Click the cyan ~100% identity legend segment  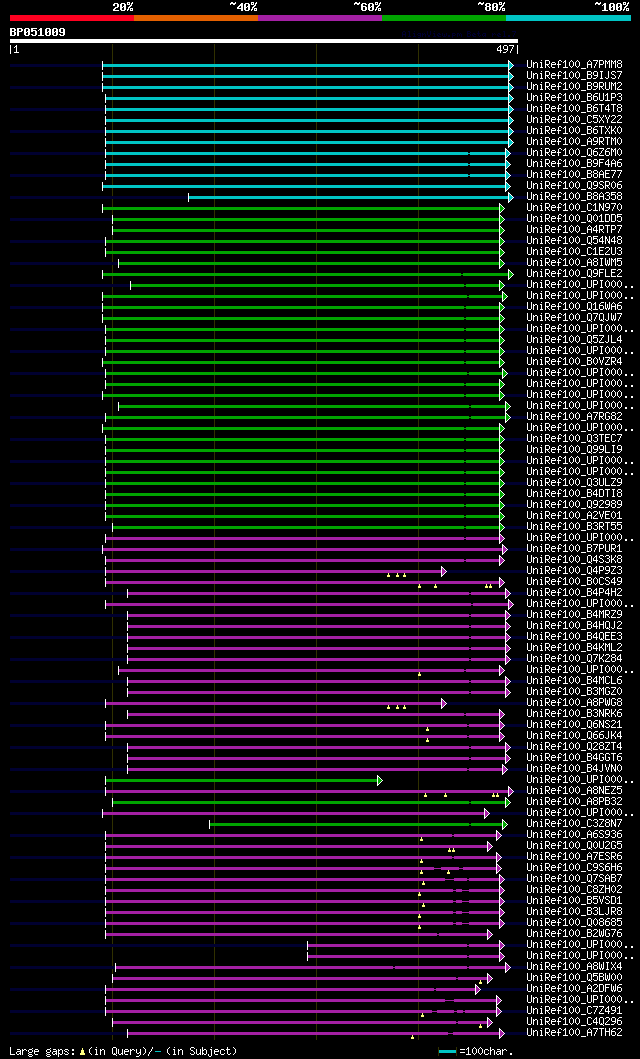[568, 18]
